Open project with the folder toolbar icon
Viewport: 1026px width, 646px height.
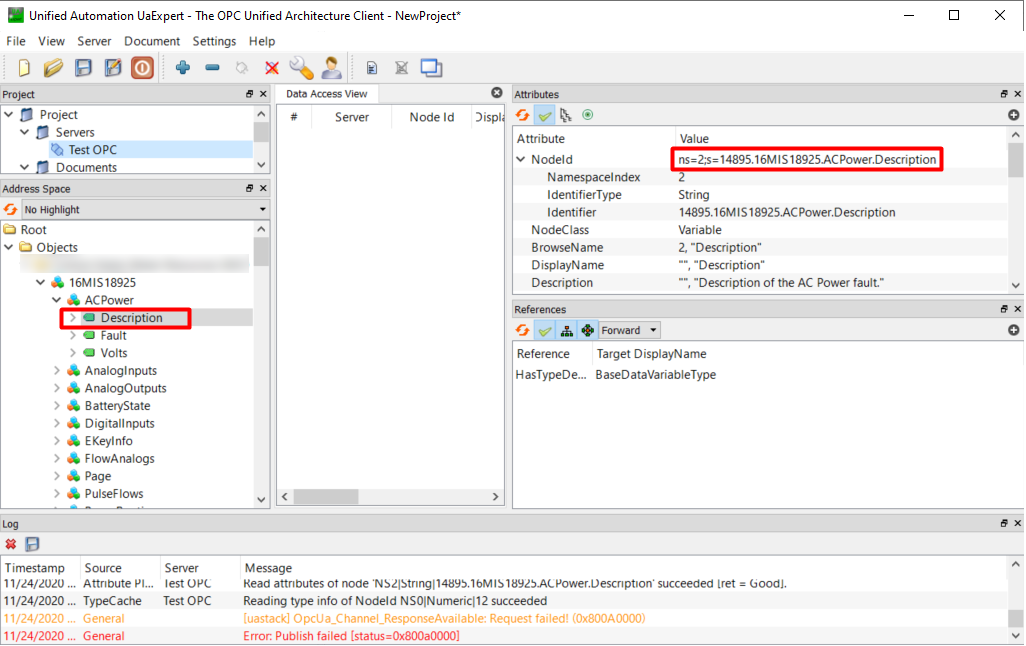[53, 68]
